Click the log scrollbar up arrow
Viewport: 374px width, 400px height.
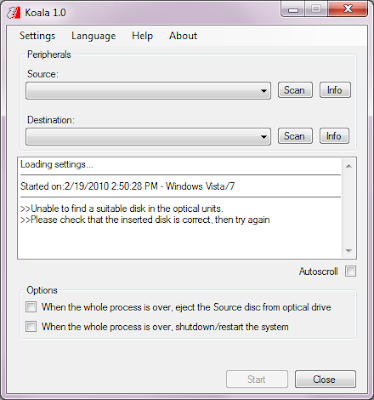(349, 166)
